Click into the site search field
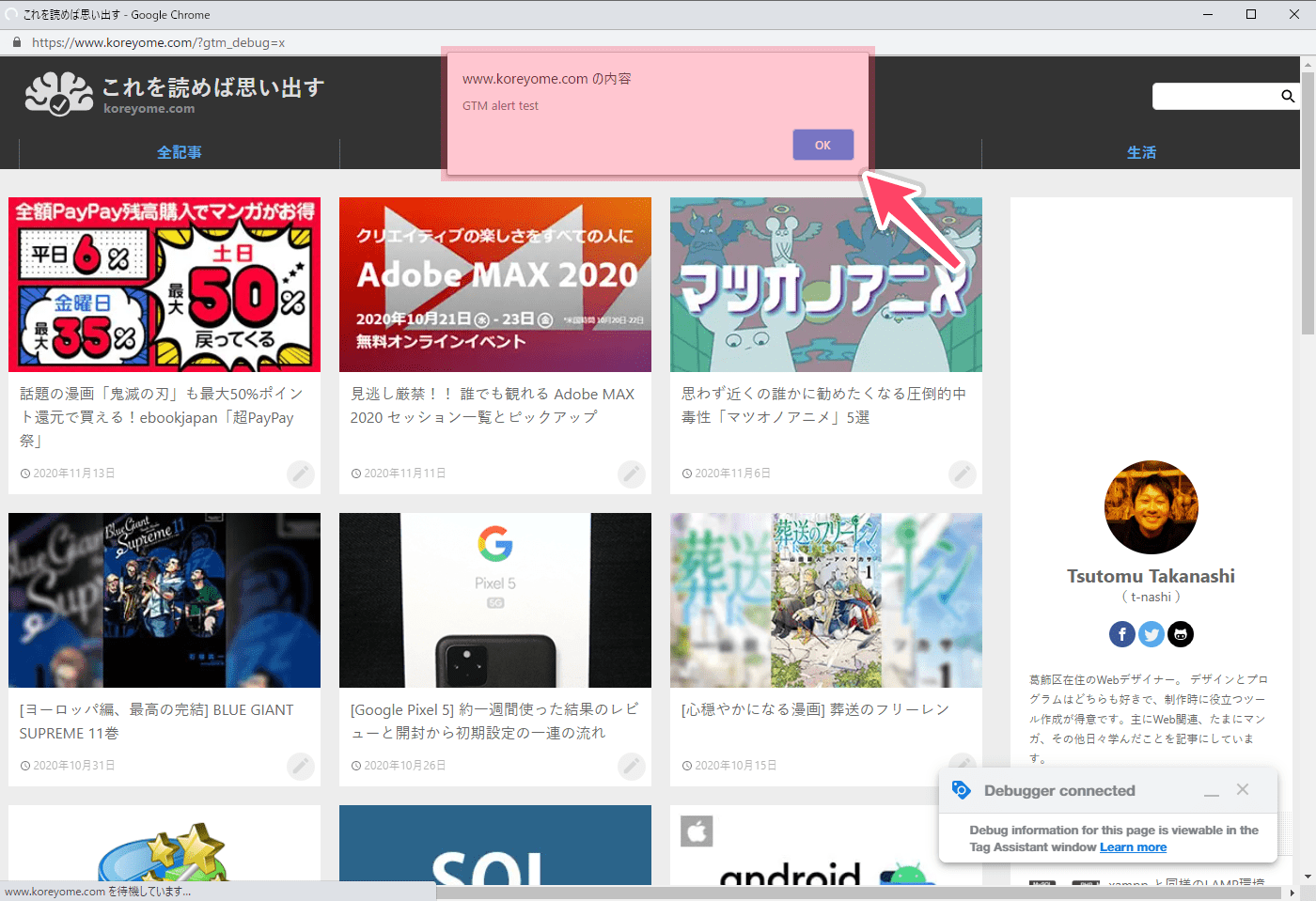 coord(1215,96)
